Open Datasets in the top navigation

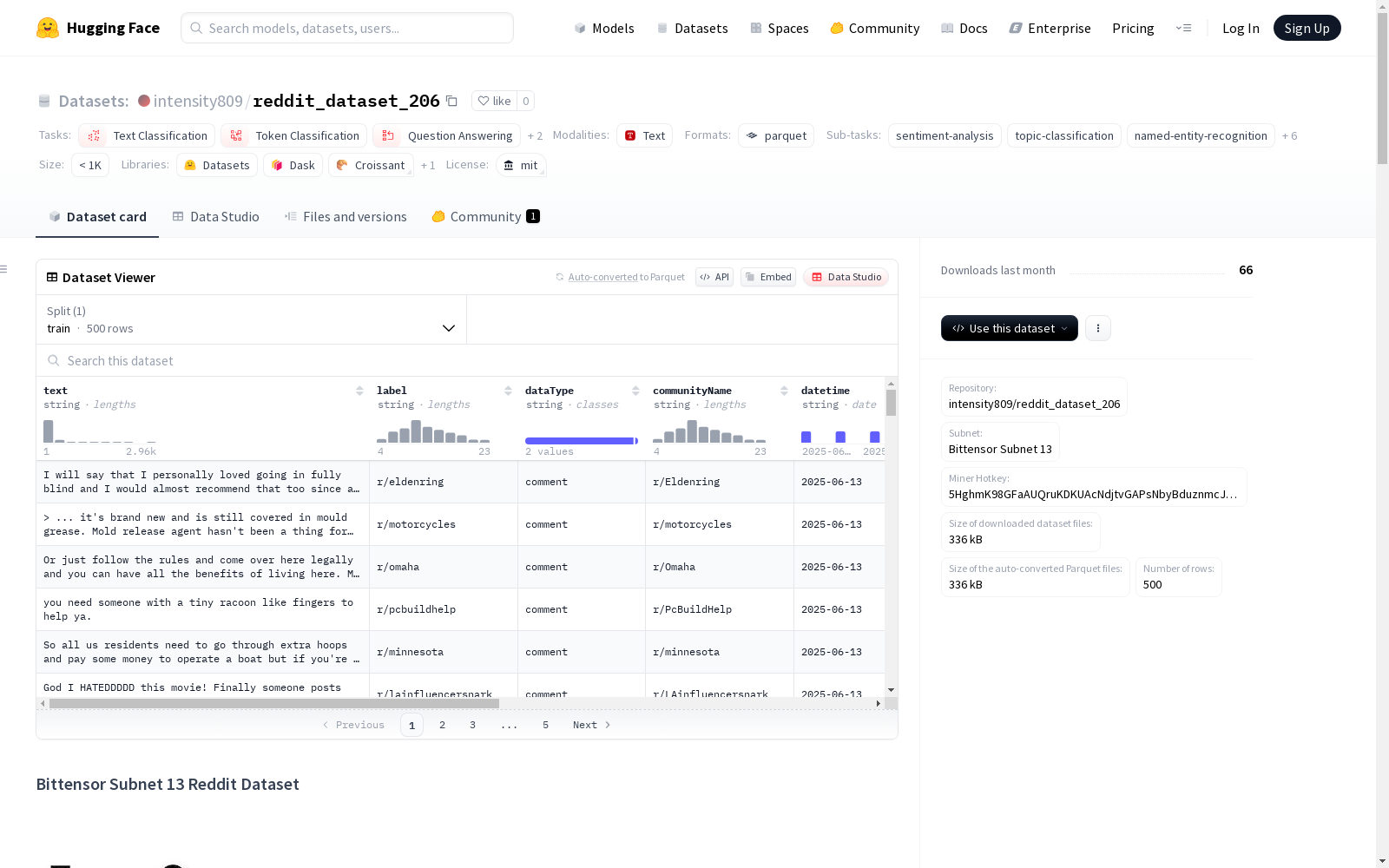(692, 28)
